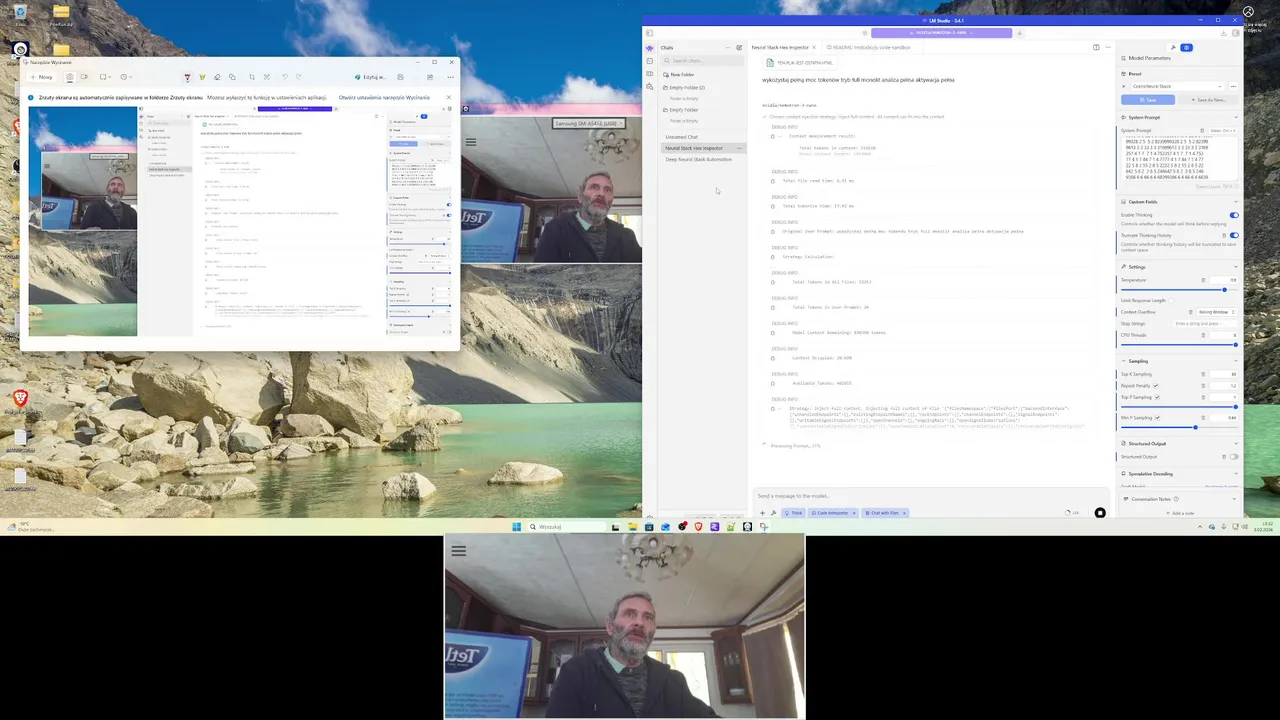Open hamburger menu in the camera window

pos(458,550)
